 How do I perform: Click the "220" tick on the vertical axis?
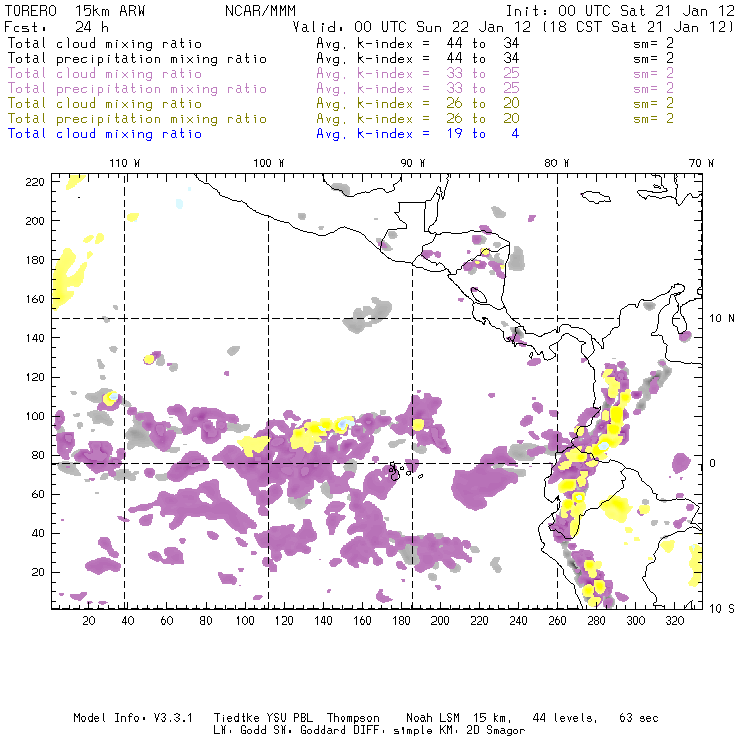(x=35, y=182)
